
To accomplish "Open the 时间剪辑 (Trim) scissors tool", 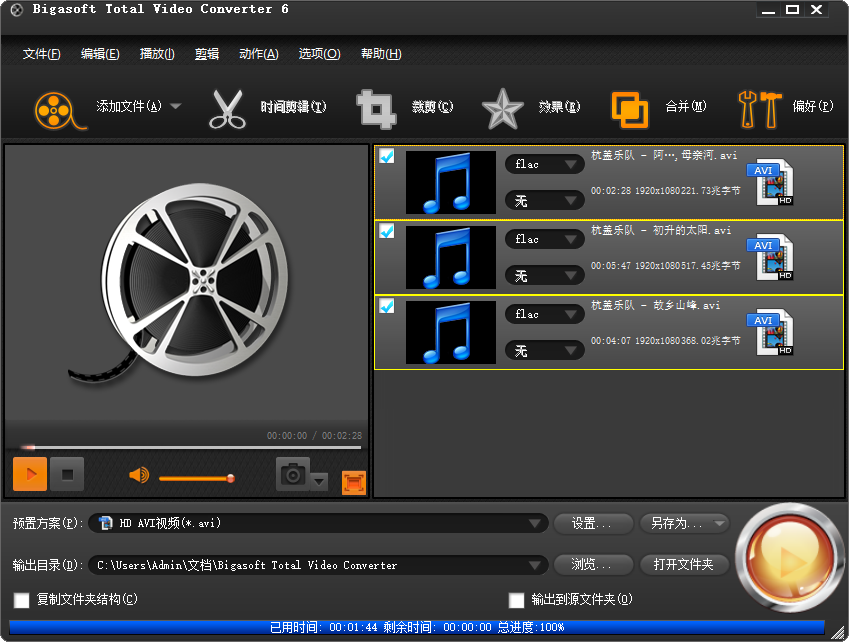I will (x=228, y=108).
